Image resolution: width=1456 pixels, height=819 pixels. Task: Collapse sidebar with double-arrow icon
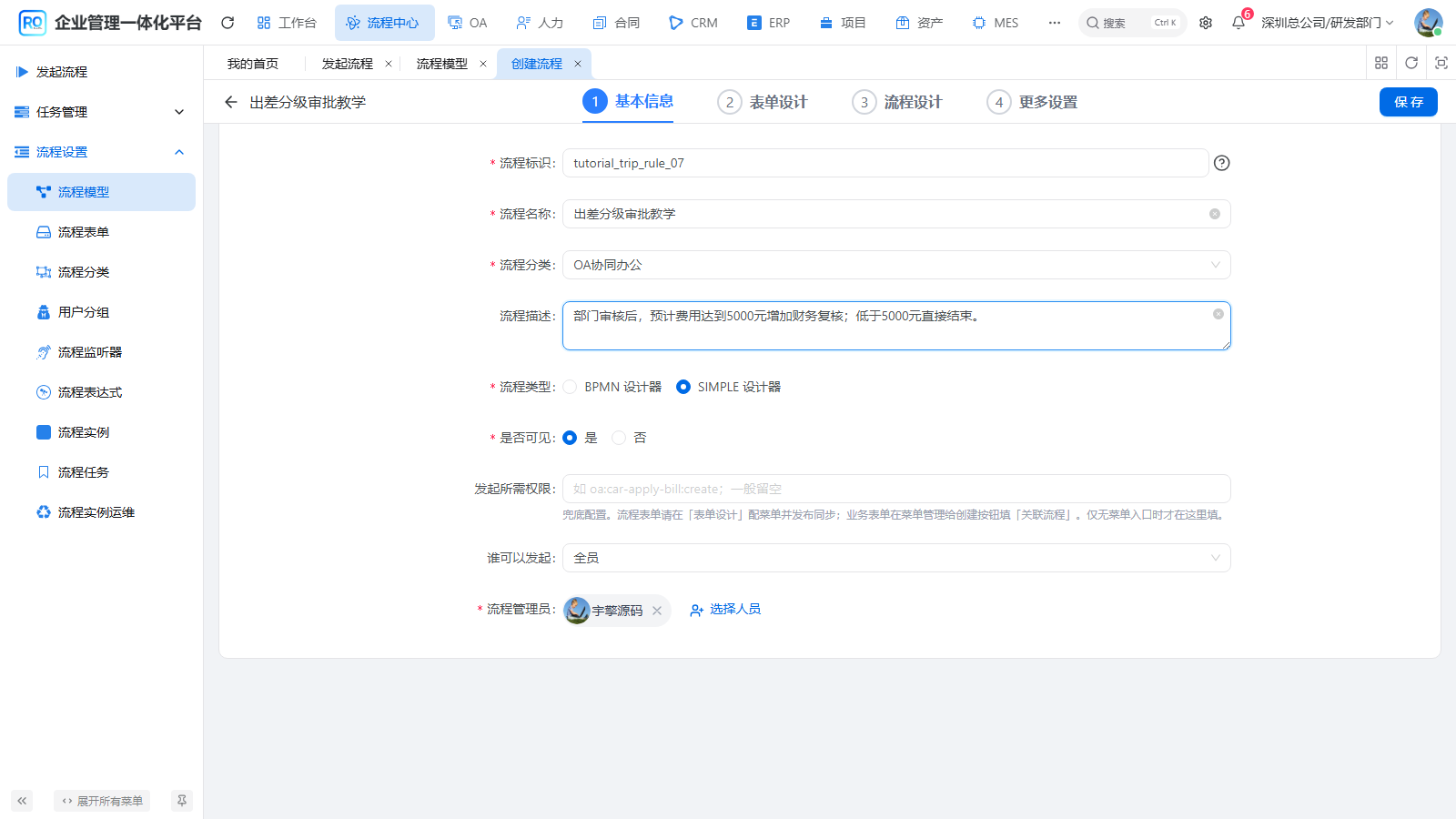22,801
